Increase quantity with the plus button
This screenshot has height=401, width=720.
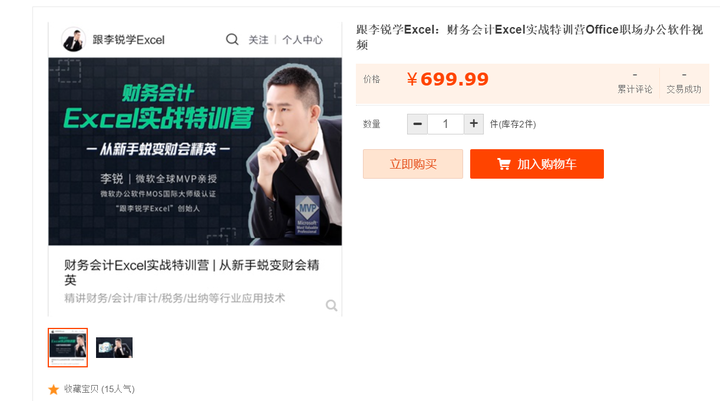pos(473,124)
